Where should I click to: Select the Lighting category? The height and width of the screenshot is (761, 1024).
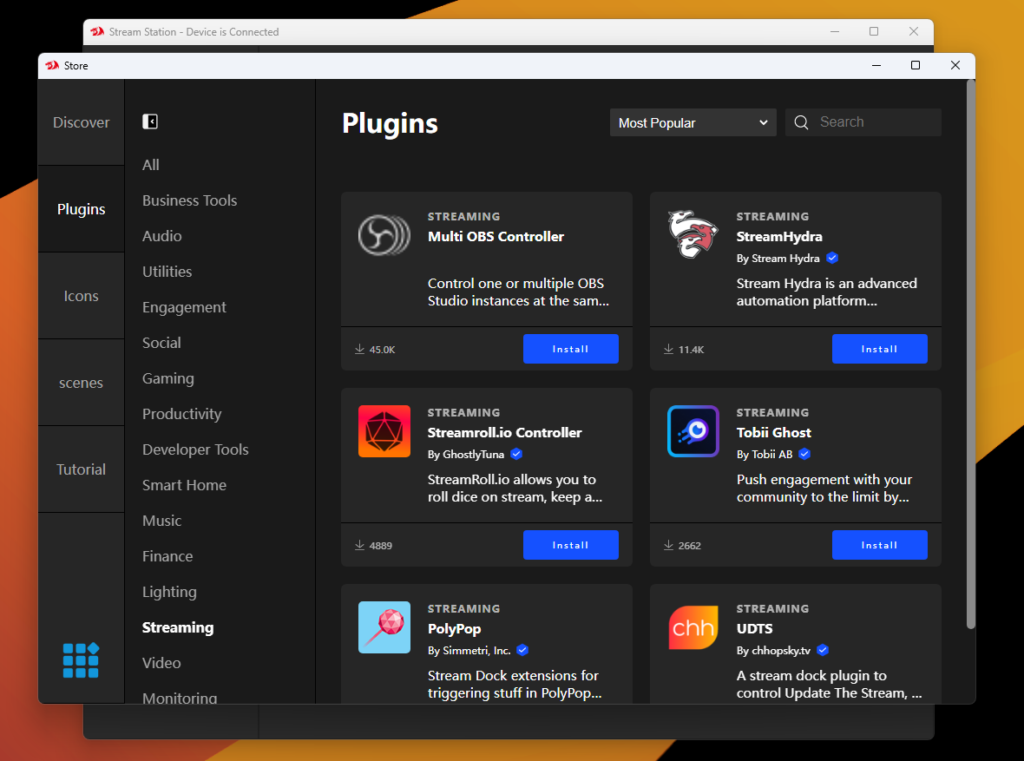click(169, 592)
